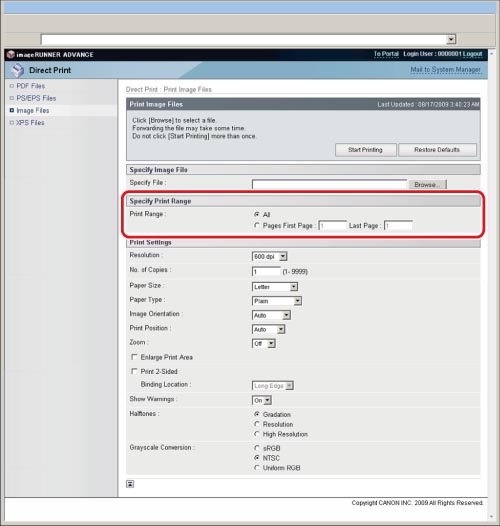
Task: Click the Start Printing button
Action: click(x=365, y=150)
